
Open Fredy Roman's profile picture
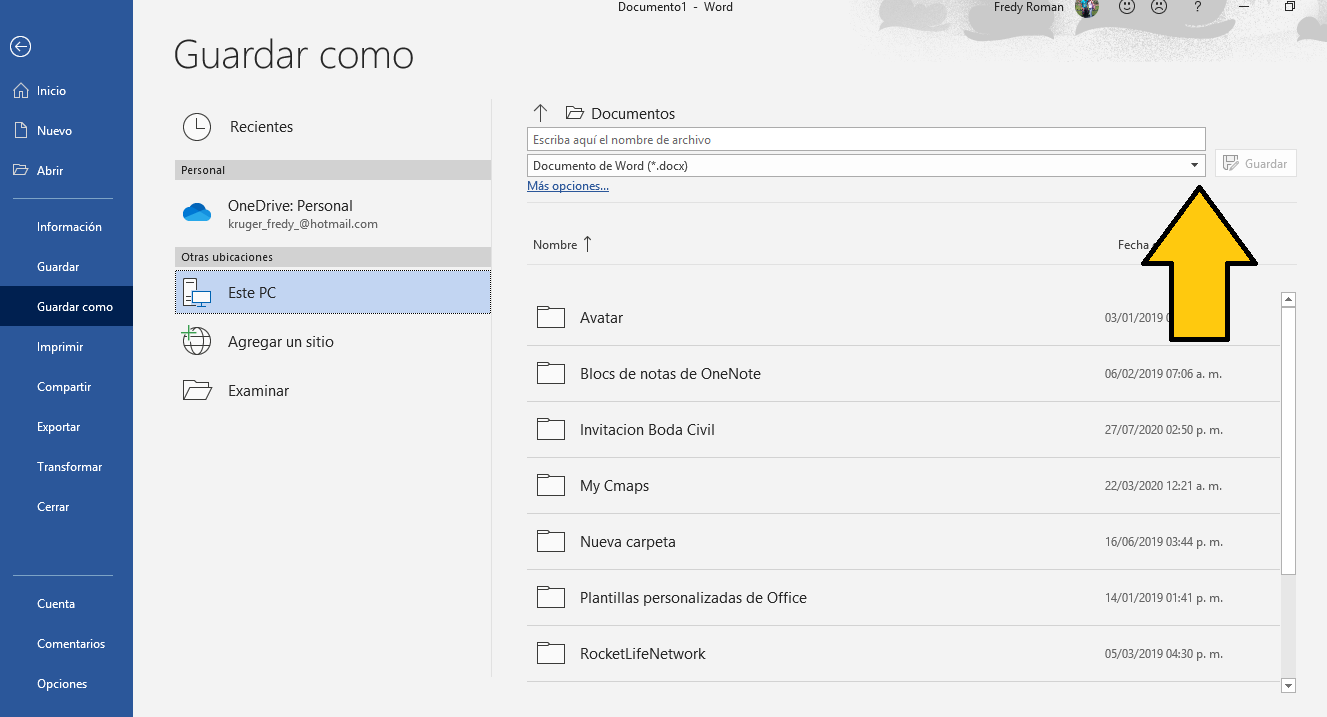(x=1086, y=9)
